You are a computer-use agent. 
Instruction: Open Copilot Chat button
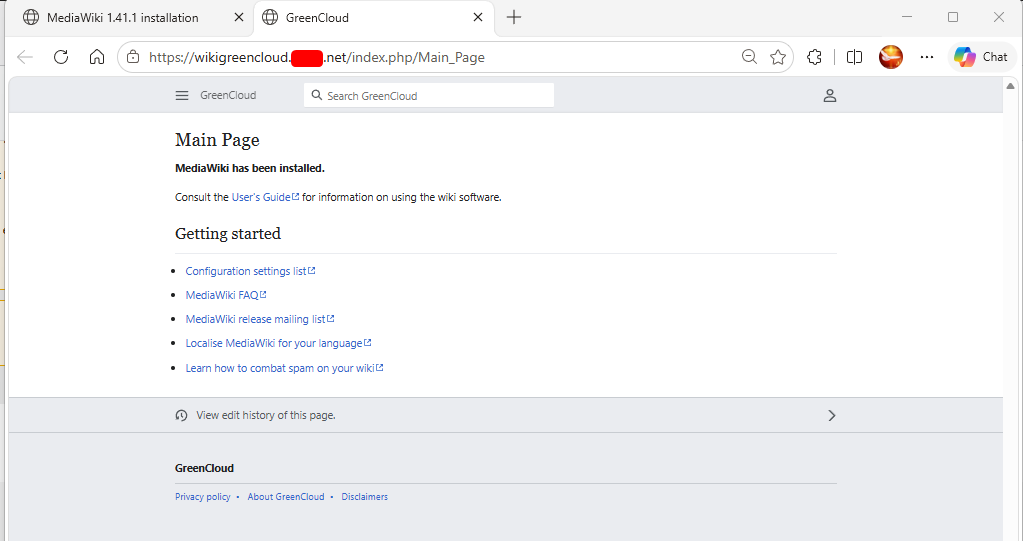[981, 57]
